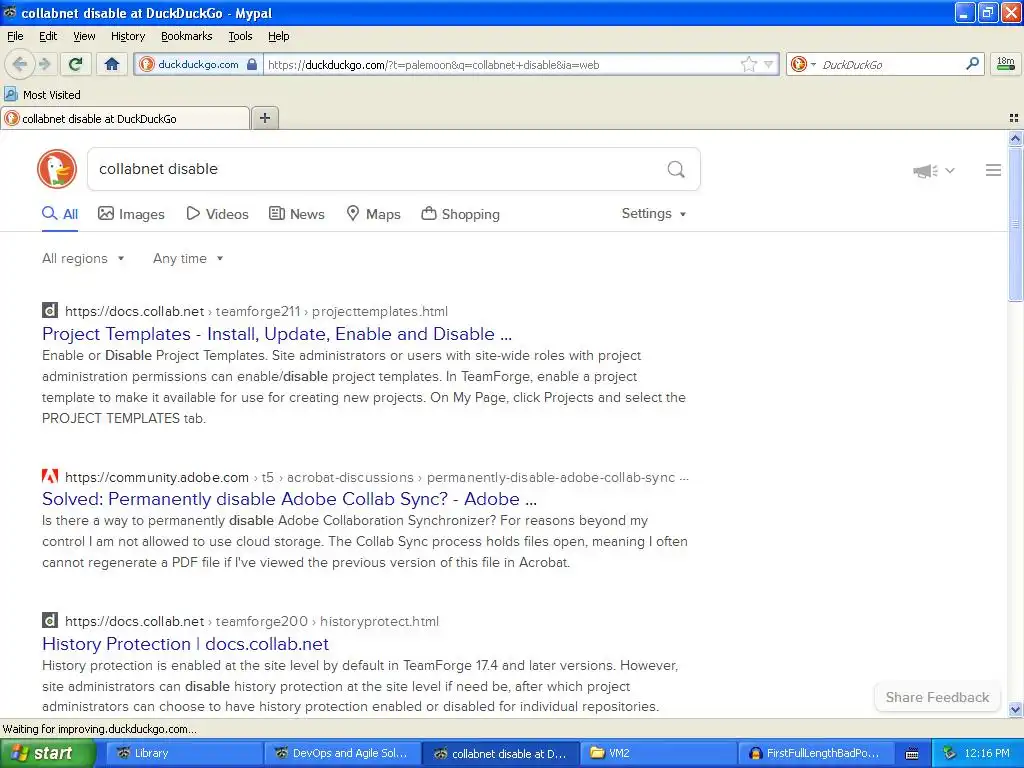
Task: Click the duckduckgo.com identity label
Action: pyautogui.click(x=198, y=64)
